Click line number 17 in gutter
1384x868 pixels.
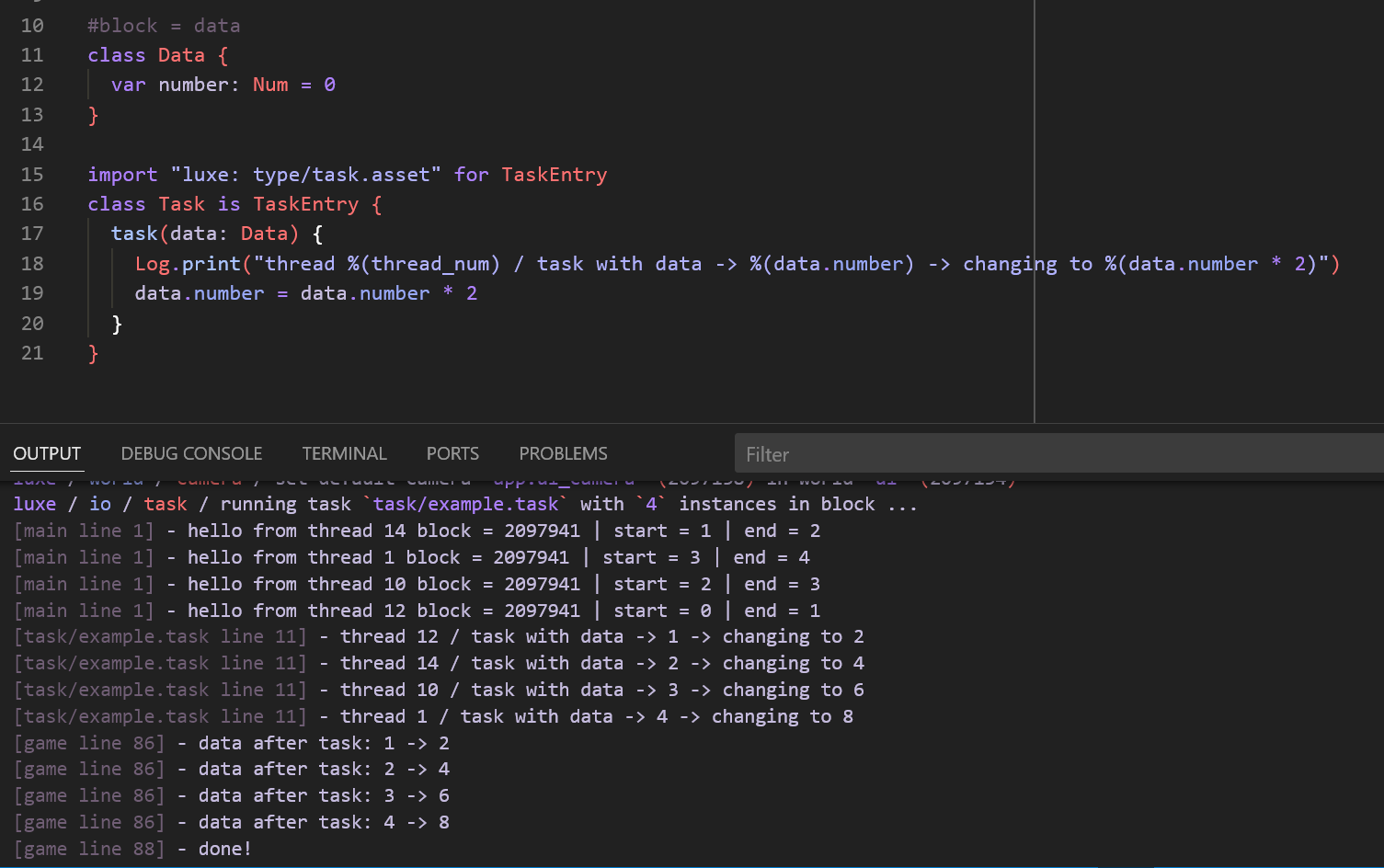32,234
